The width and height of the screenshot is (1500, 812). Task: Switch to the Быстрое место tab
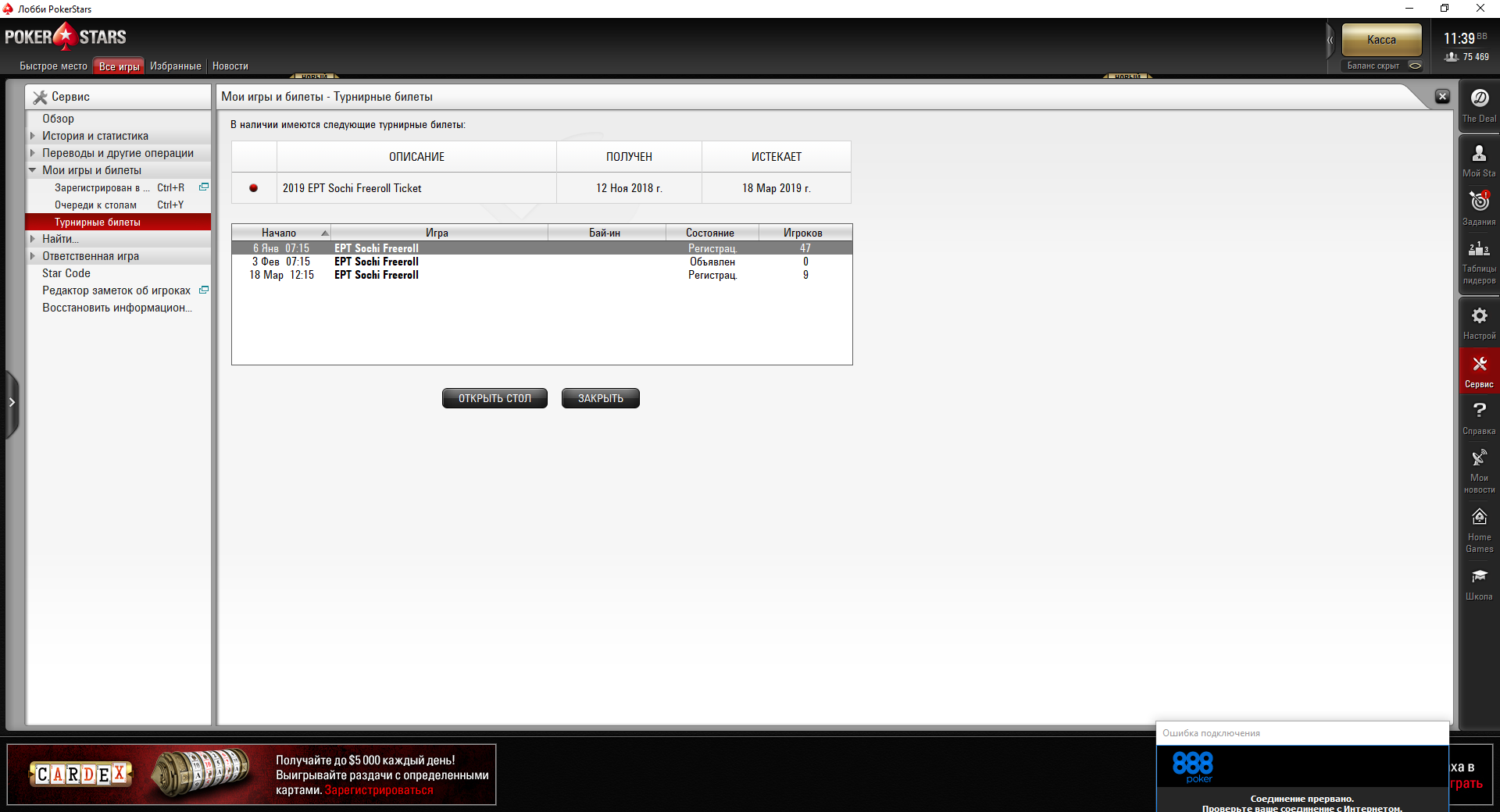[x=53, y=66]
